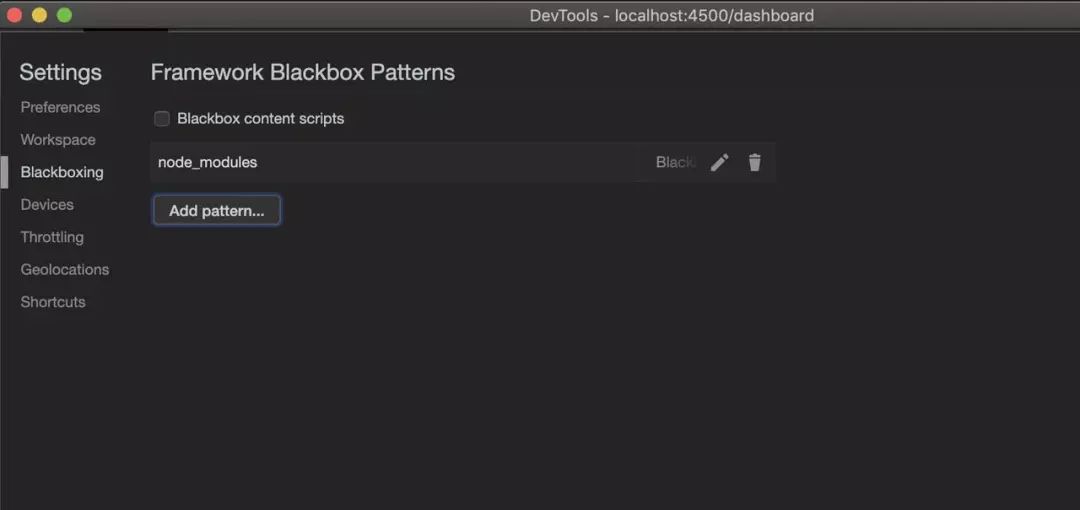
Task: Select the Blackboxing sidebar item
Action: (x=62, y=172)
